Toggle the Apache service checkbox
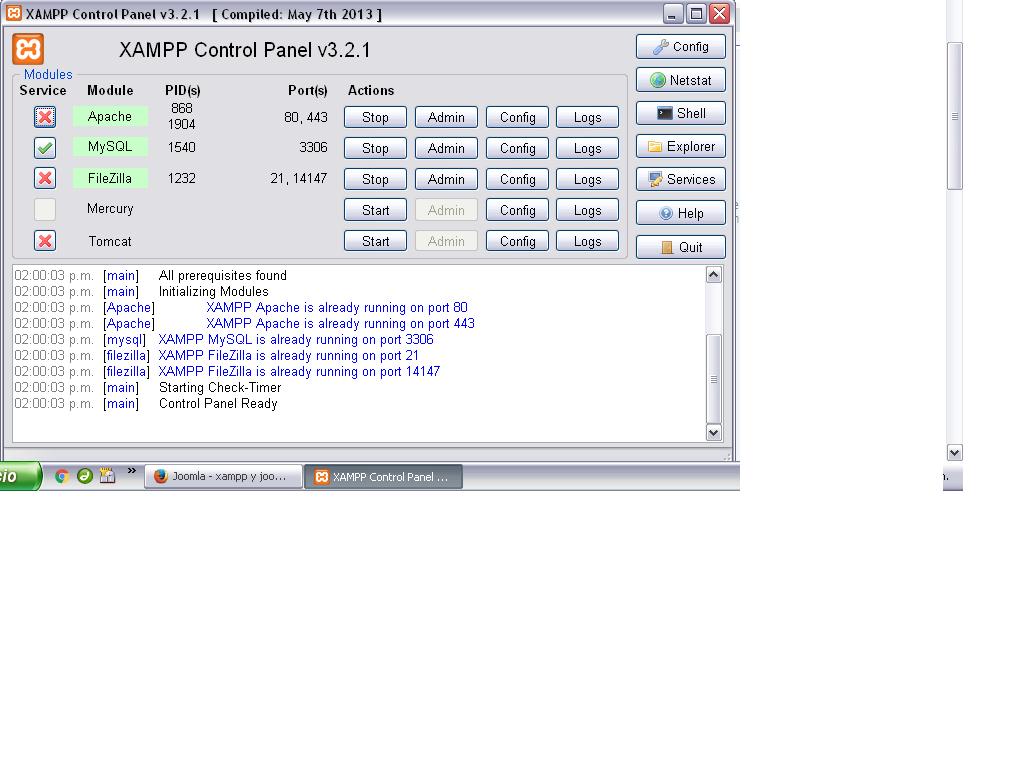Viewport: 1024px width, 768px height. coord(45,117)
